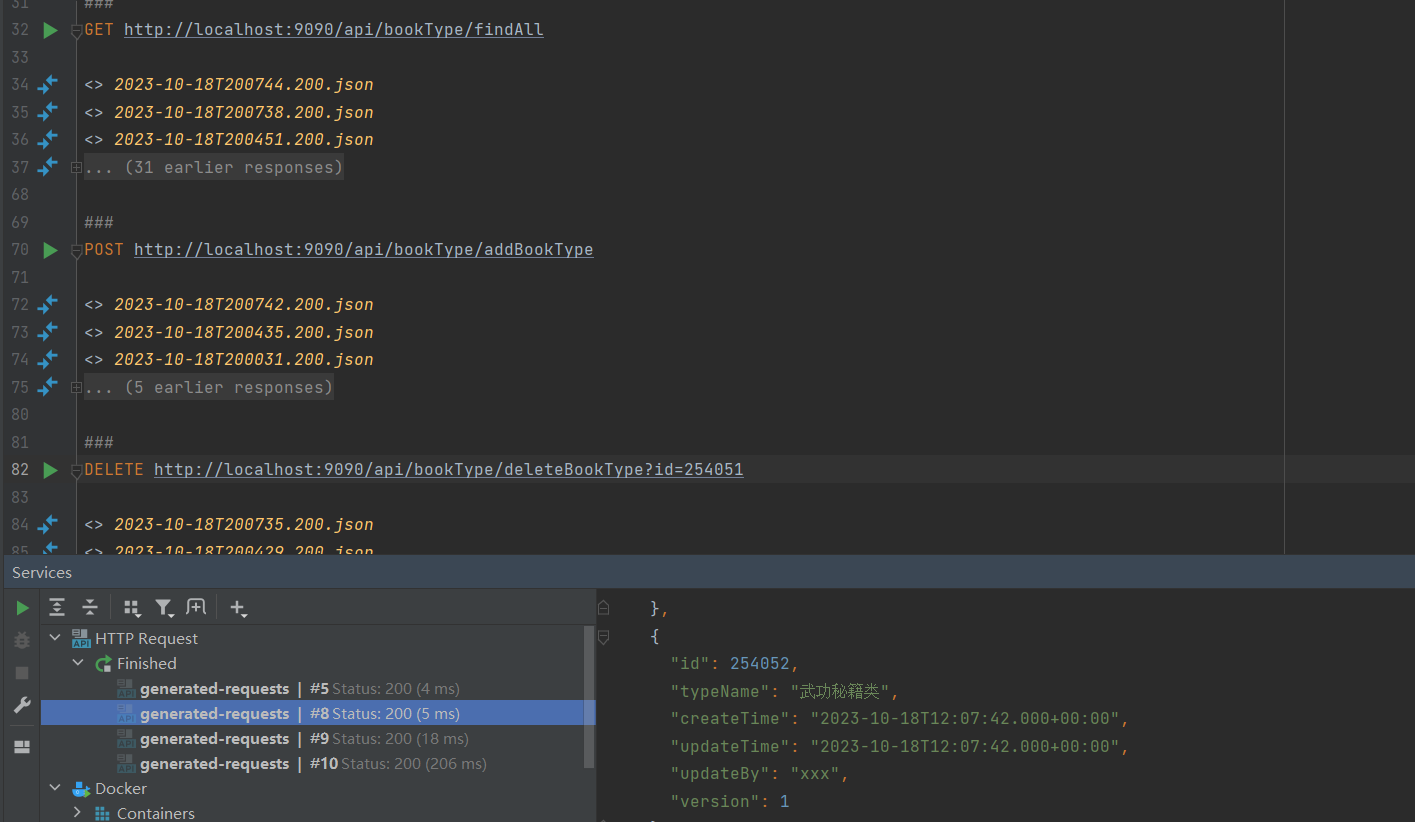Click the green Run button in Services
Screen dimensions: 1415x822
(22, 608)
